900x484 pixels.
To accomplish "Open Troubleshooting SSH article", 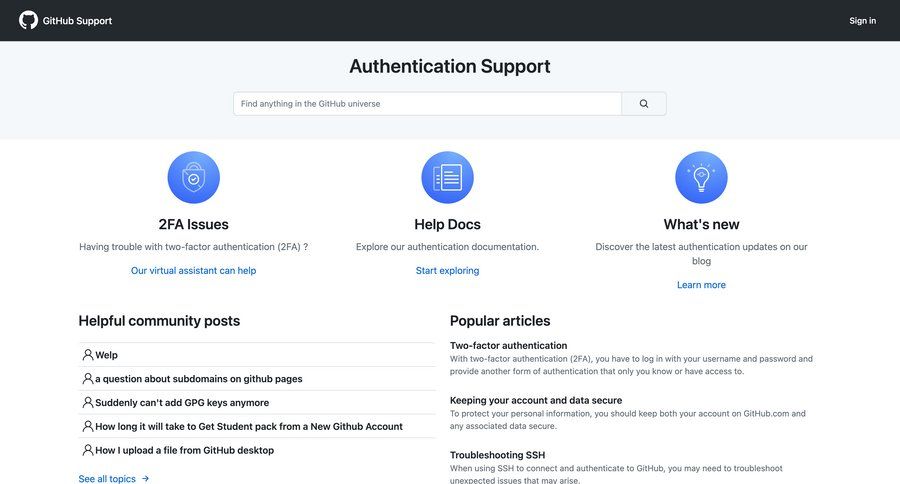I will [x=498, y=455].
